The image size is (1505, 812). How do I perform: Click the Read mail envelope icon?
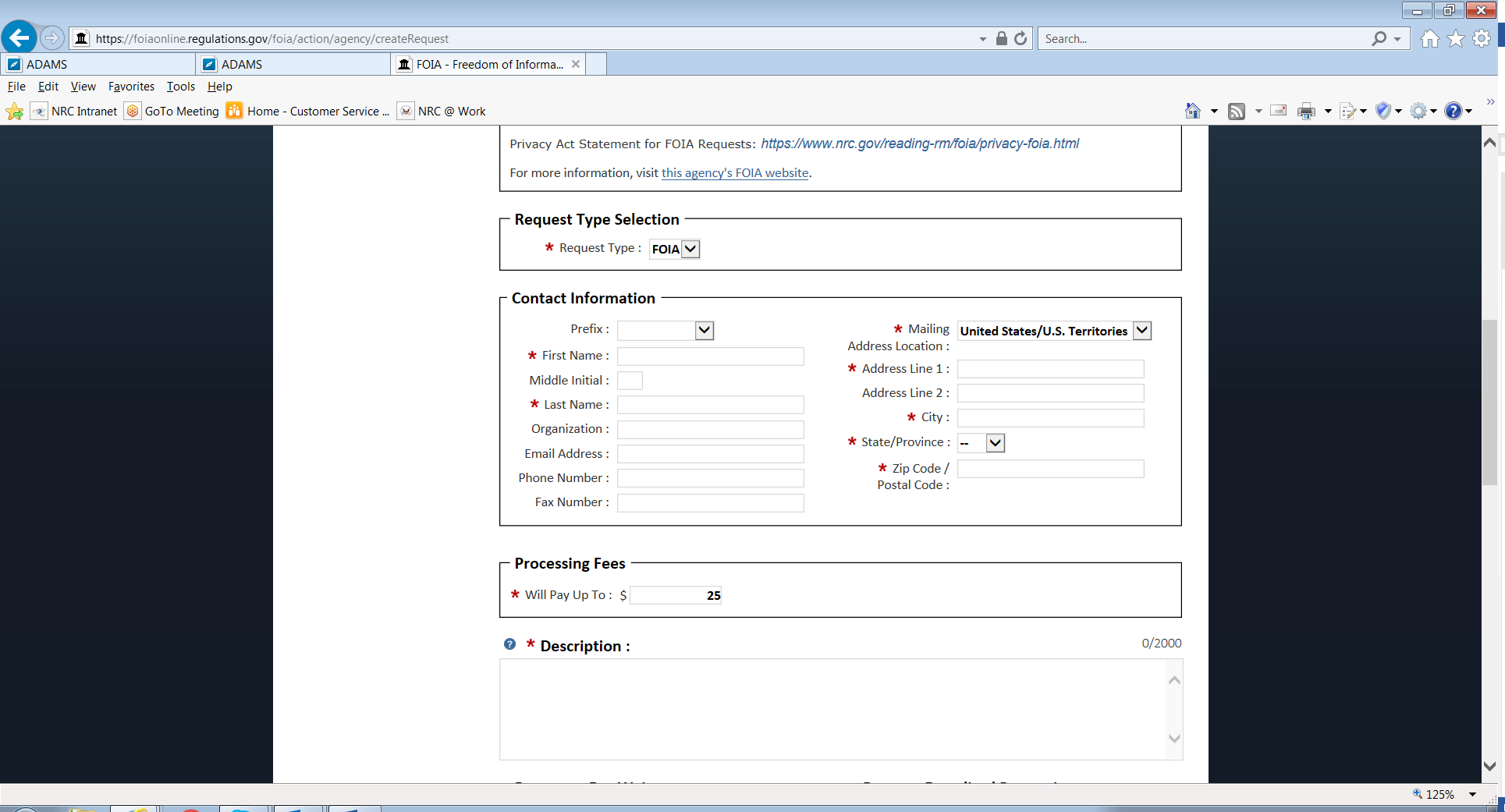[1278, 111]
